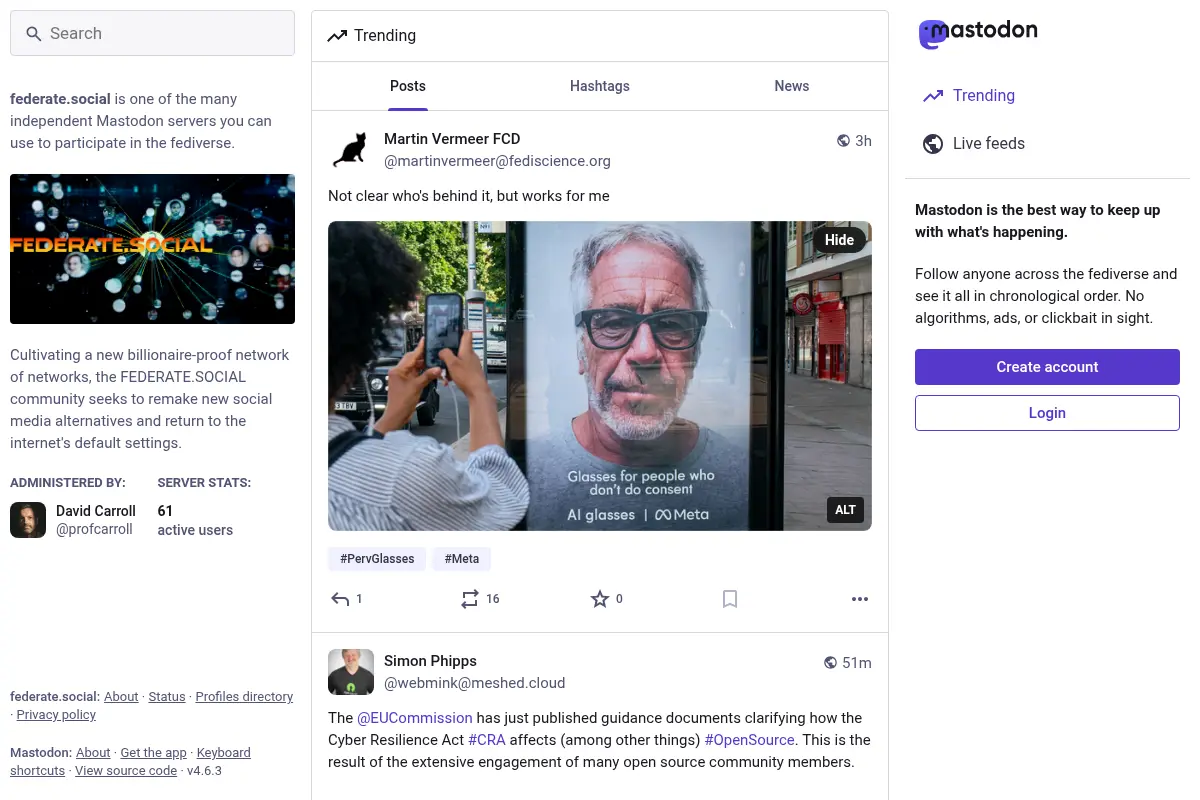Click the public visibility globe beside 3h
Image resolution: width=1200 pixels, height=800 pixels.
coord(843,141)
